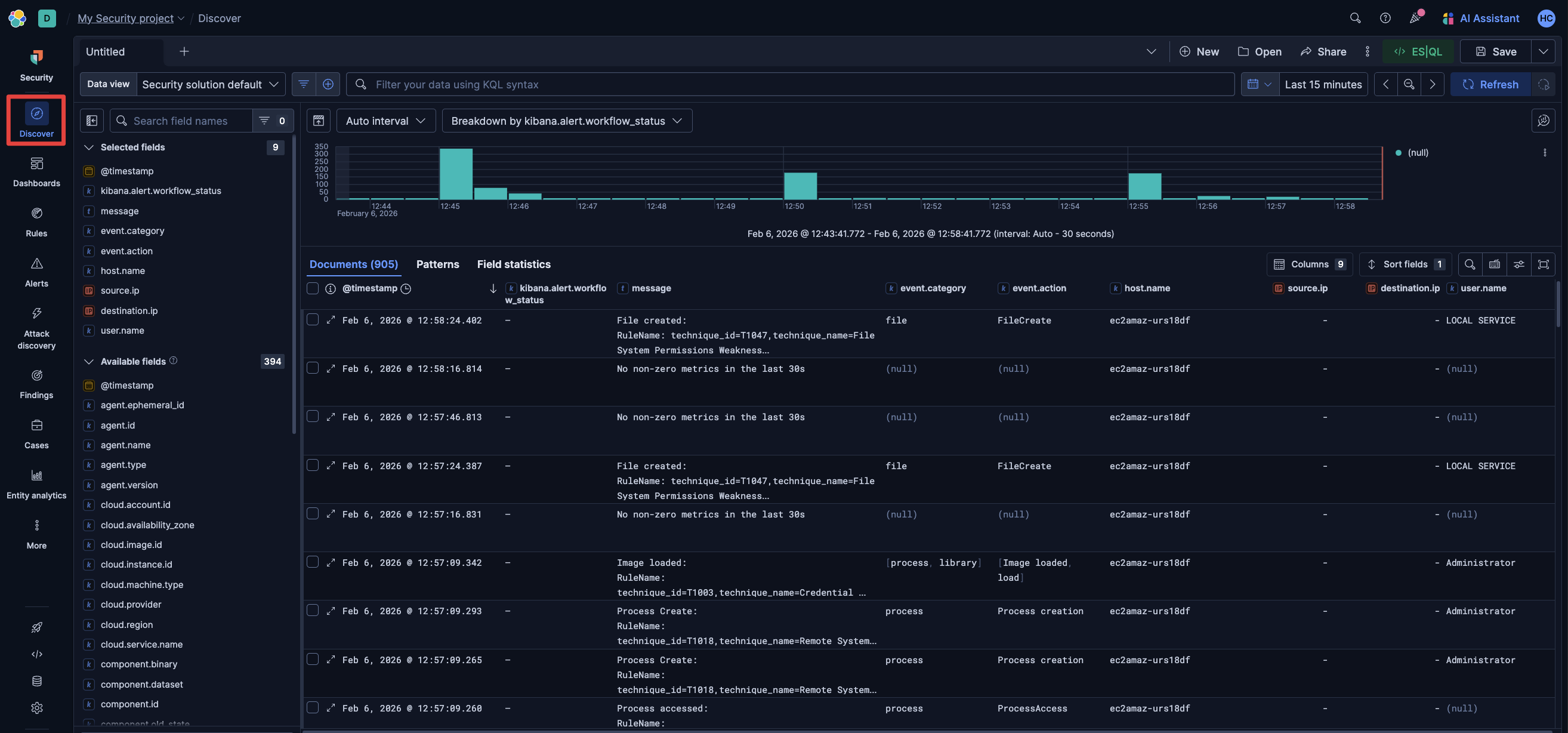The width and height of the screenshot is (1568, 733).
Task: Select all rows checkbox in table header
Action: (x=313, y=288)
